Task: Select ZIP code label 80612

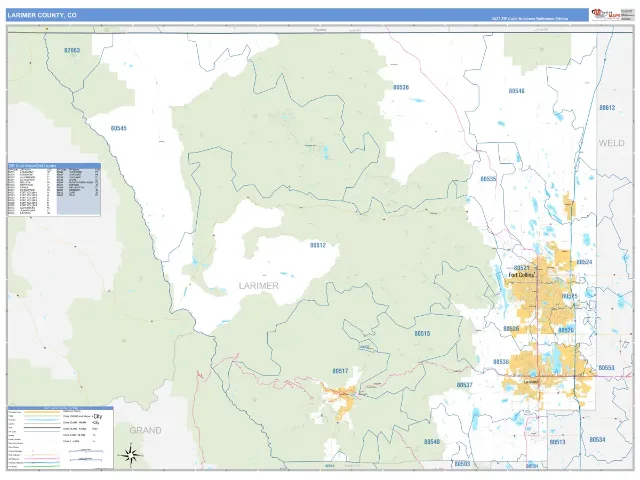Action: coord(607,108)
